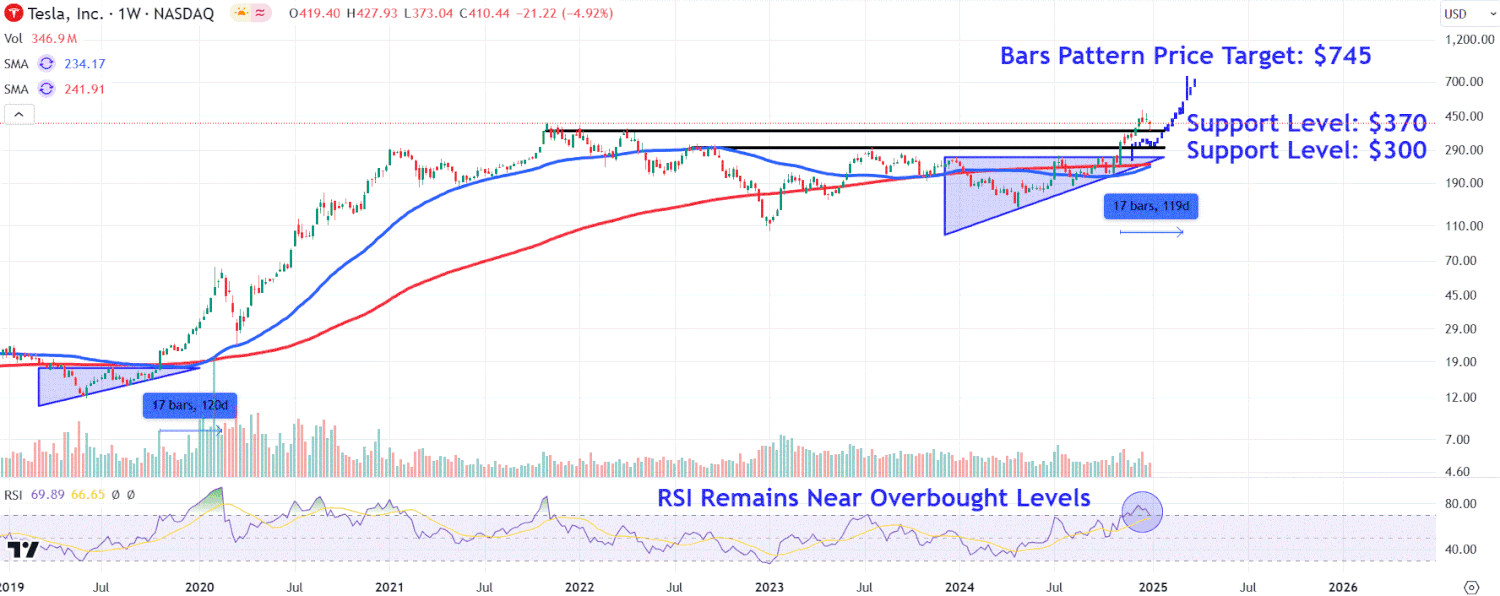Select the RSI indicator legend label
The image size is (1500, 596).
[x=15, y=494]
